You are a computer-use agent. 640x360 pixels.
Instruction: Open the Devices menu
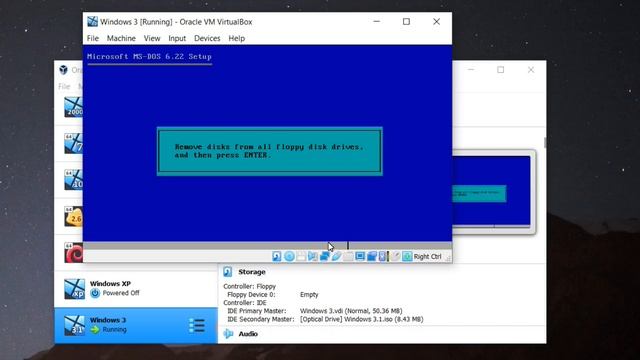tap(207, 38)
